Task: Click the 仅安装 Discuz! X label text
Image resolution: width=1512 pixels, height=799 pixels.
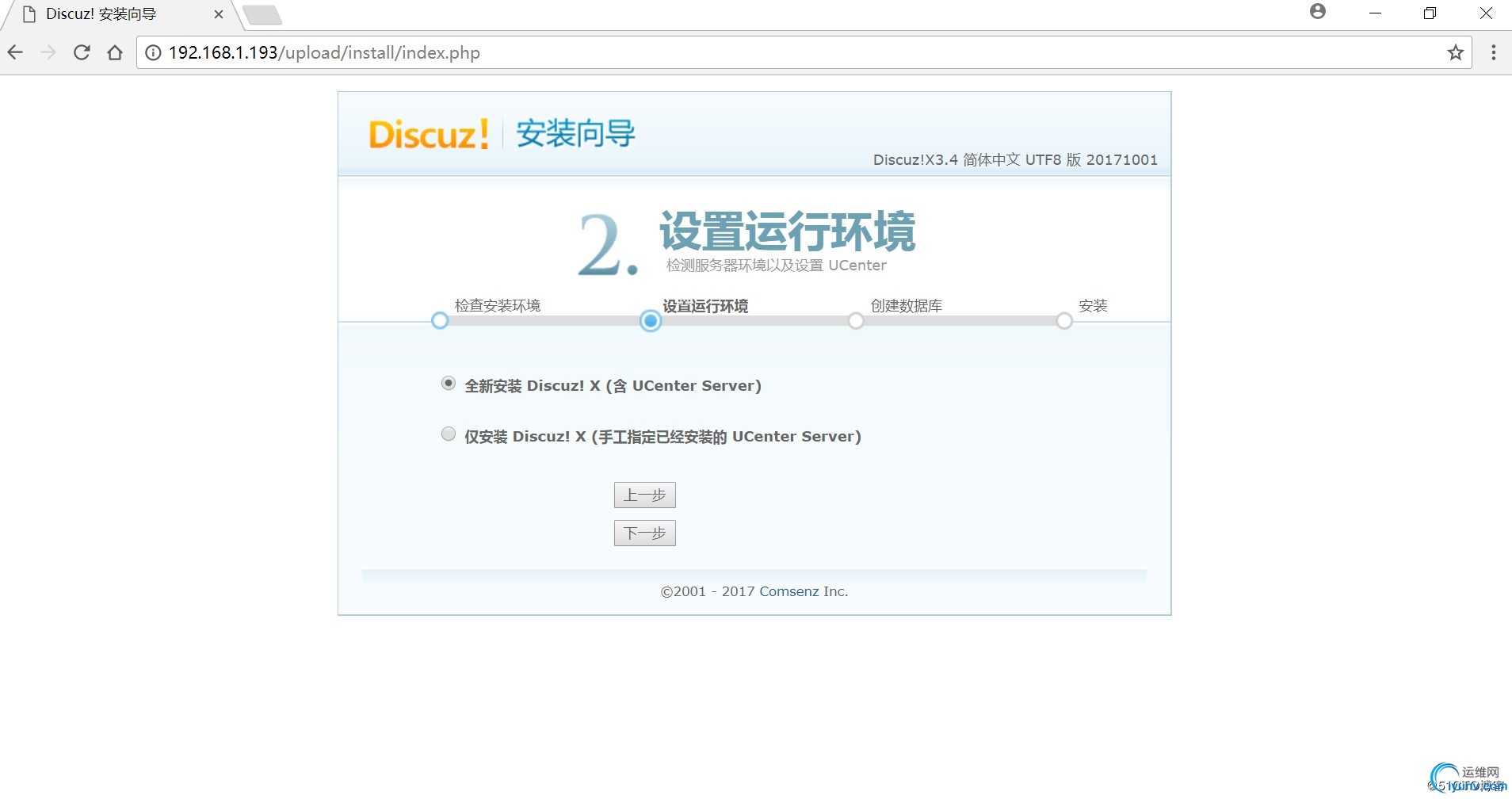Action: pyautogui.click(x=662, y=437)
